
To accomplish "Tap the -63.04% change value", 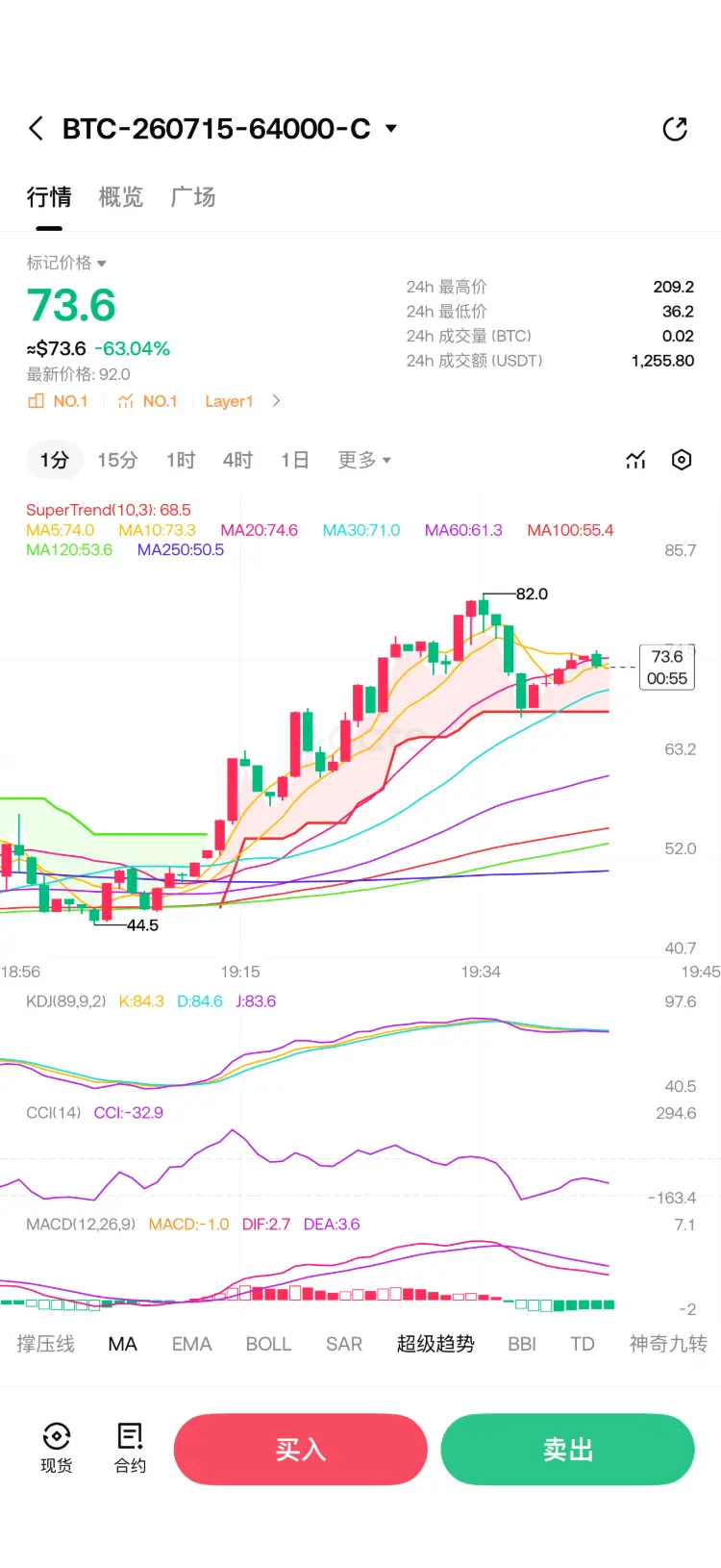I will point(133,348).
